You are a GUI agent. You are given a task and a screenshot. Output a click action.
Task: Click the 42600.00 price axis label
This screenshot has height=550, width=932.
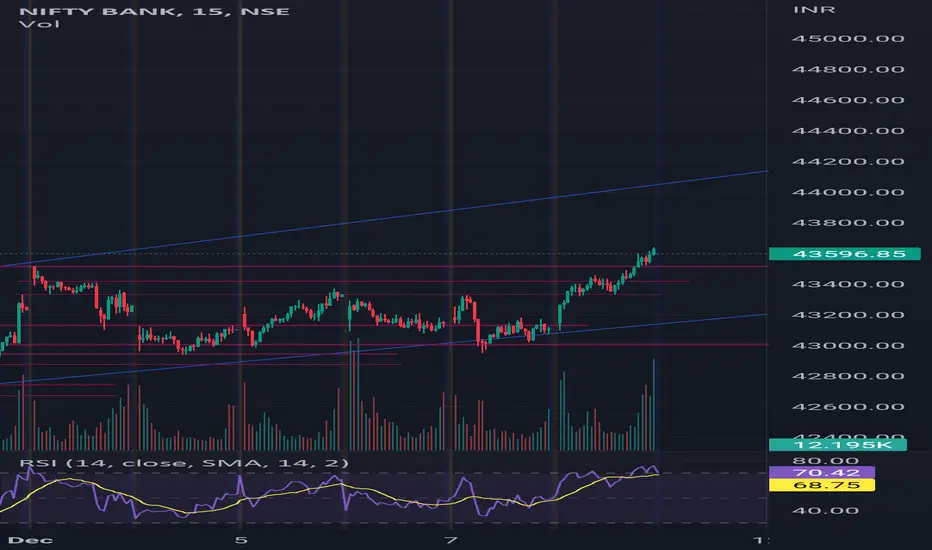(x=848, y=407)
